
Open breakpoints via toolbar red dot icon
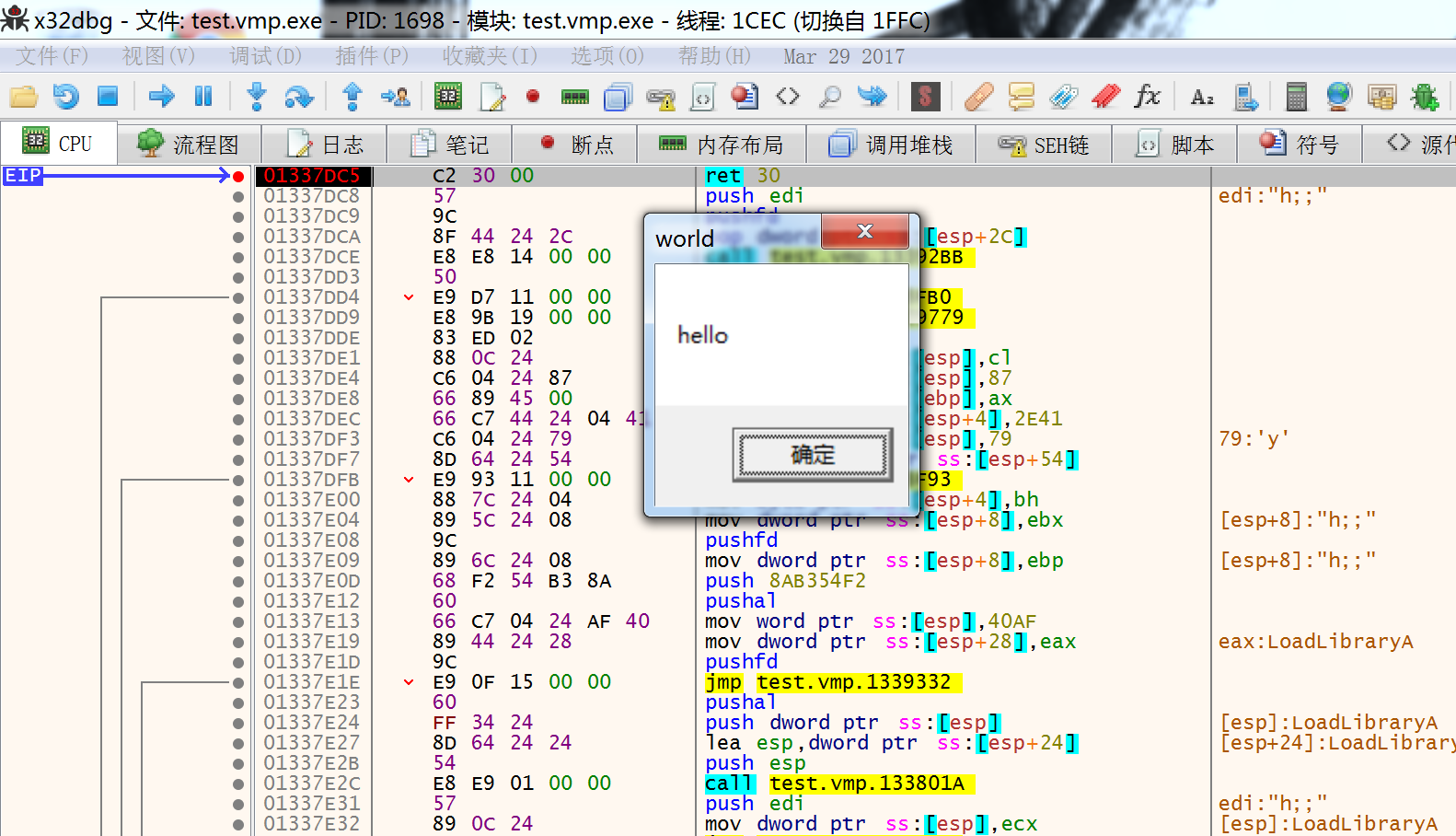[x=532, y=96]
